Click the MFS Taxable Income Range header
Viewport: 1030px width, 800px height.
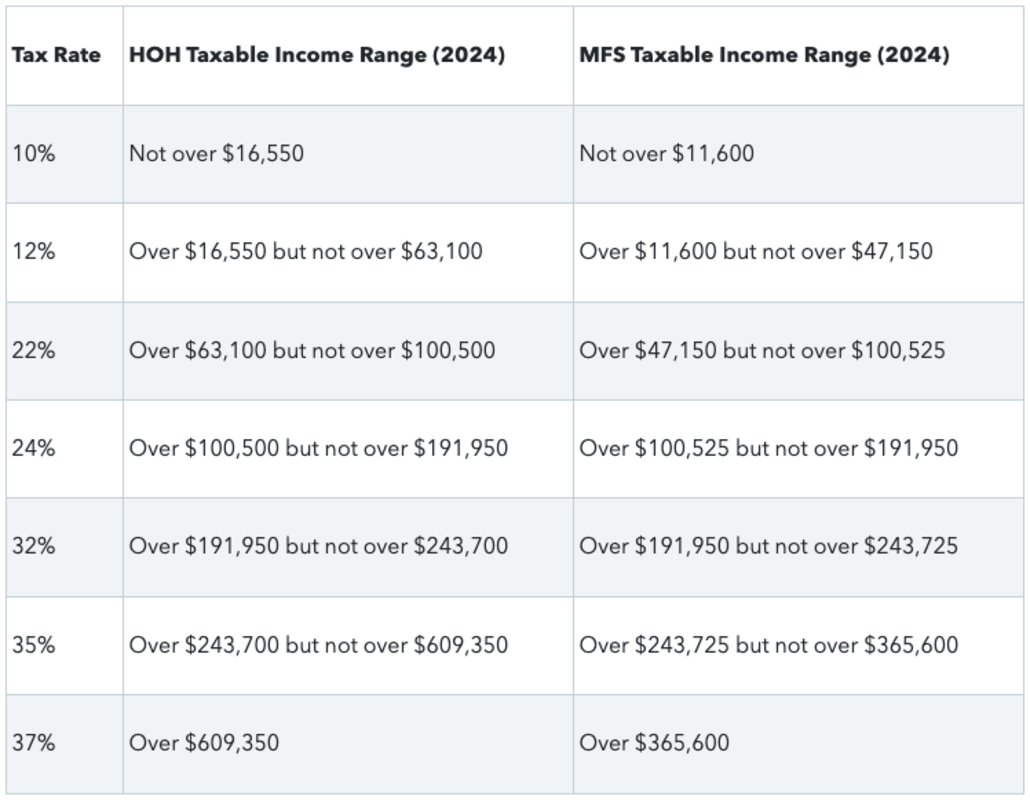point(764,55)
